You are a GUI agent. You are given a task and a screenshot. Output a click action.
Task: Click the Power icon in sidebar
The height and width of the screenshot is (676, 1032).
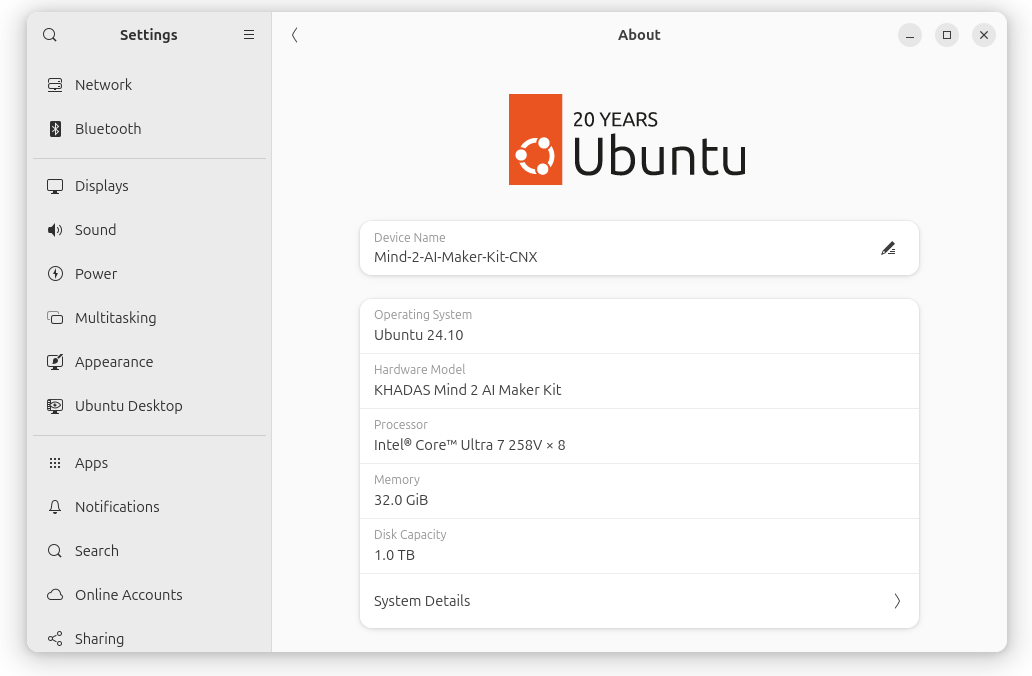(x=55, y=274)
